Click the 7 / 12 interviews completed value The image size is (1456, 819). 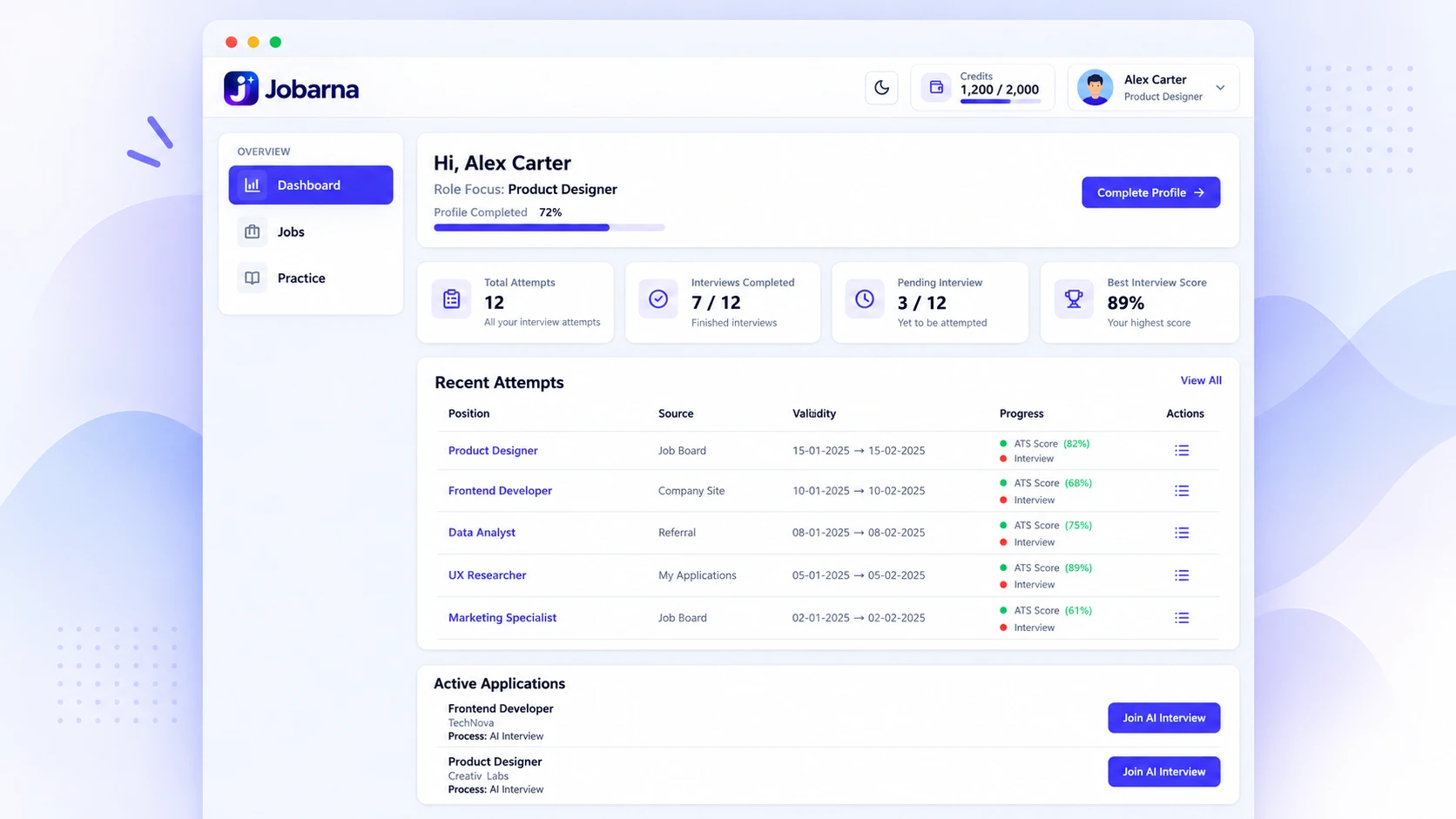[716, 303]
